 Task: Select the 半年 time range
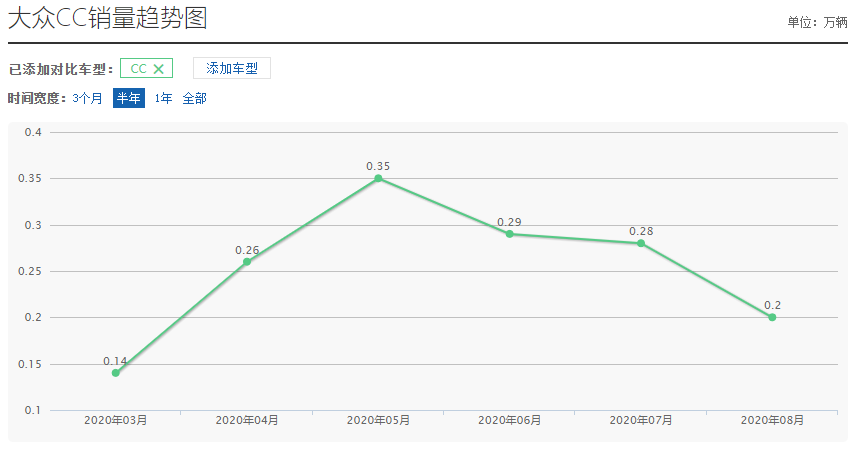[129, 98]
